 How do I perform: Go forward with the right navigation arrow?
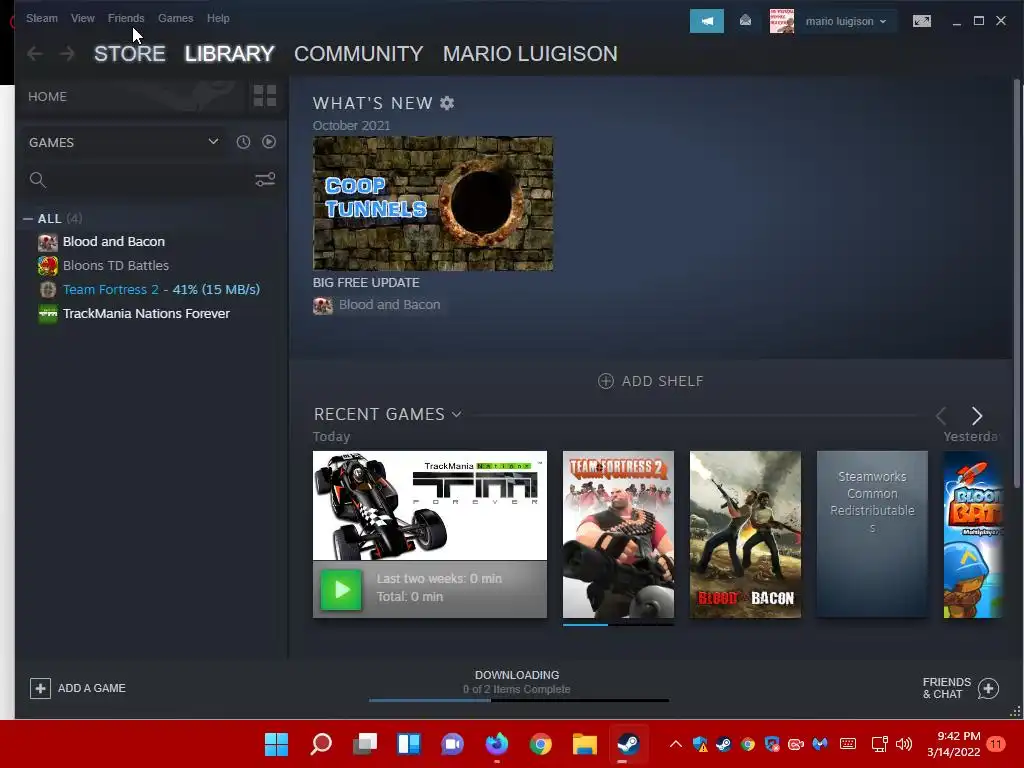[x=67, y=54]
